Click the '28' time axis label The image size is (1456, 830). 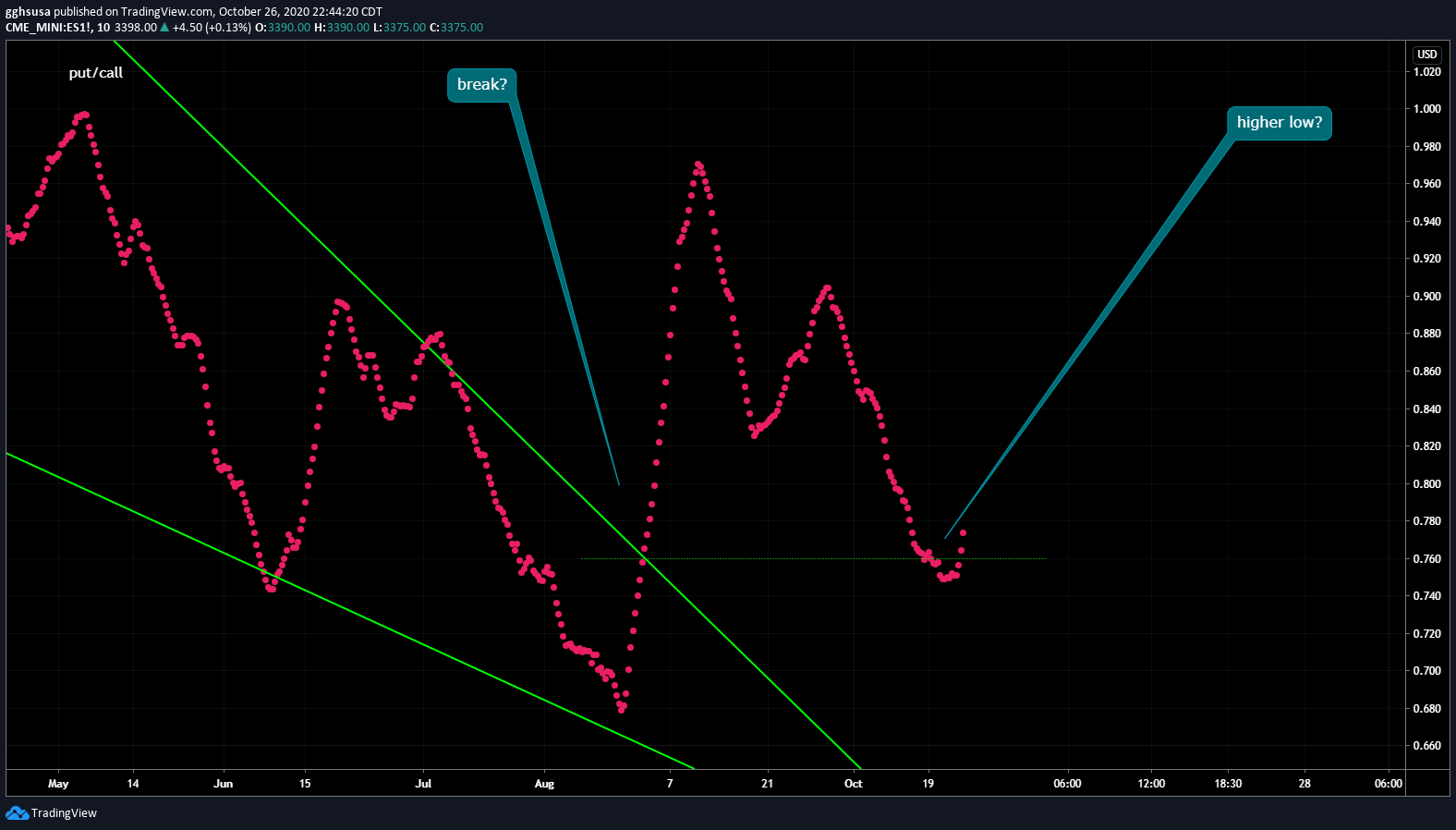click(x=1304, y=784)
